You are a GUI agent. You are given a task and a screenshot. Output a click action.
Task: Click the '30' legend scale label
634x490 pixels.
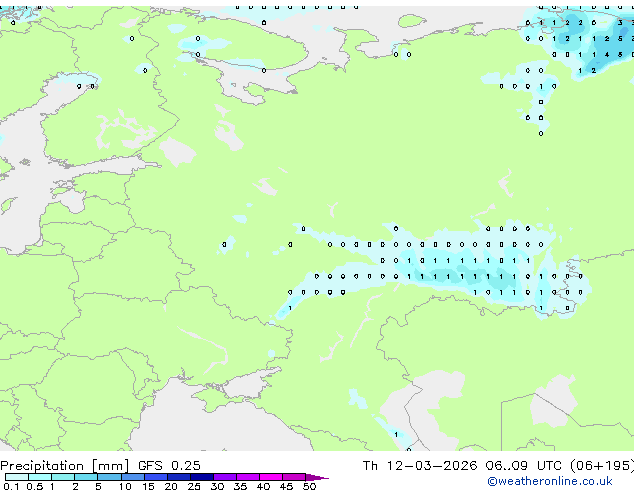click(x=217, y=486)
